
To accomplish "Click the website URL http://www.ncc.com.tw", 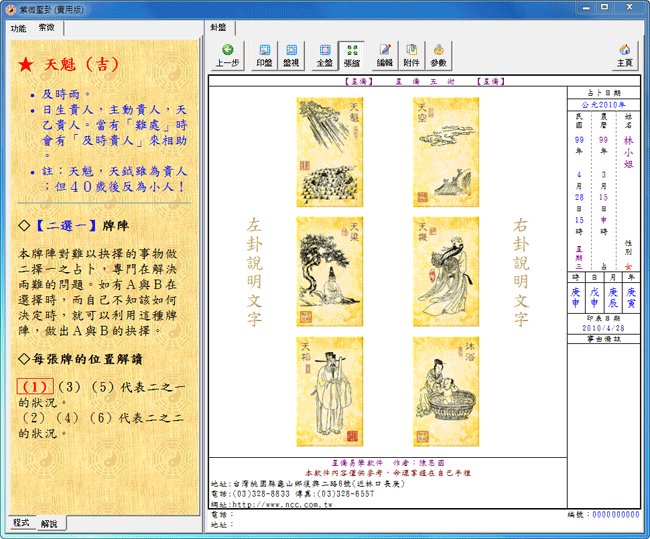I will pos(282,505).
